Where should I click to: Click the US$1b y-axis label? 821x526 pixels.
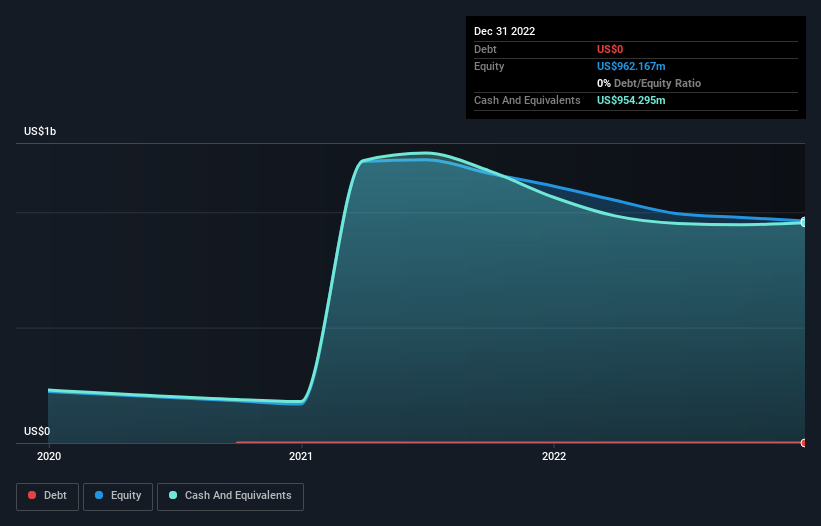coord(40,131)
